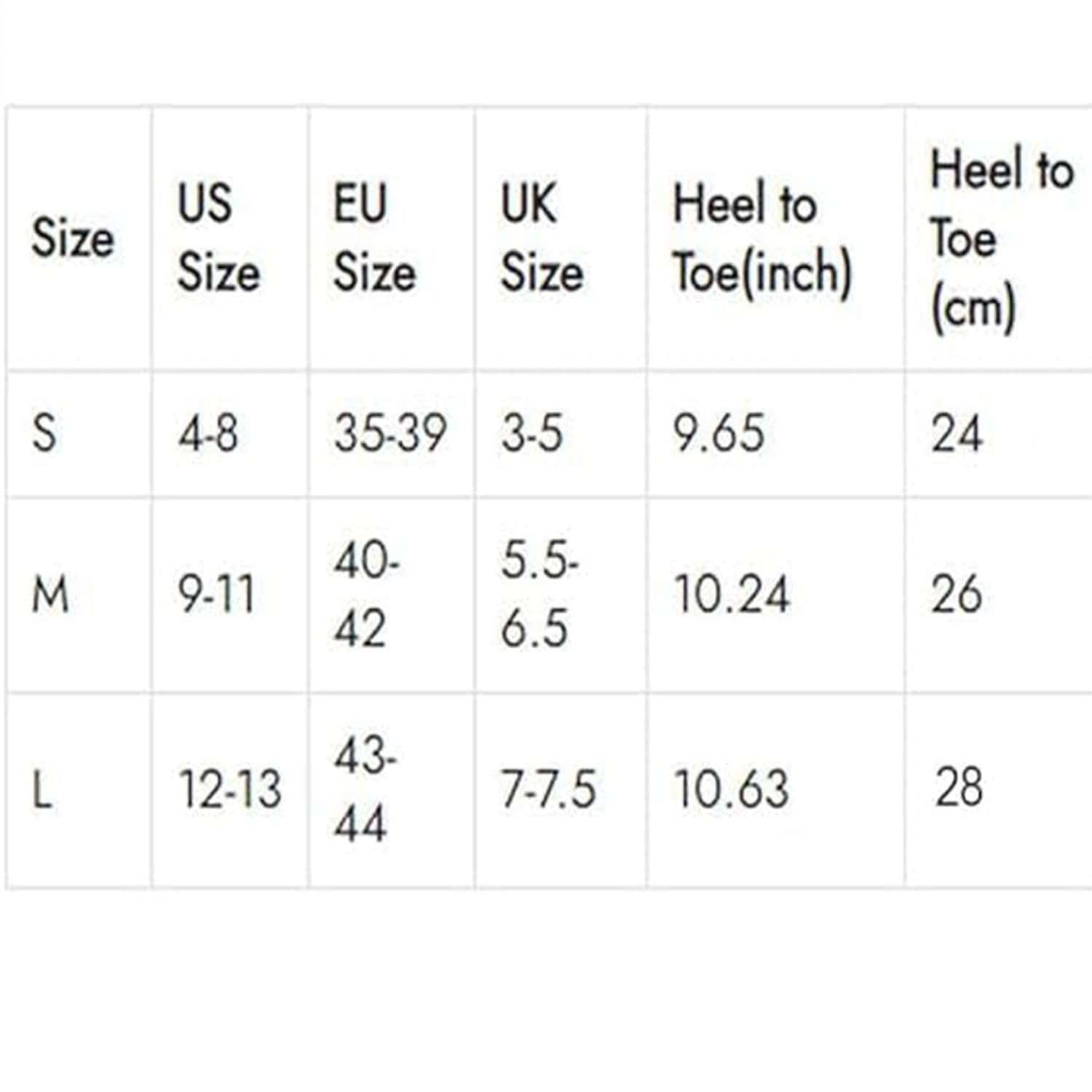Image resolution: width=1092 pixels, height=1092 pixels.
Task: Click the "Heel to Toe(inch)" header
Action: 761,238
